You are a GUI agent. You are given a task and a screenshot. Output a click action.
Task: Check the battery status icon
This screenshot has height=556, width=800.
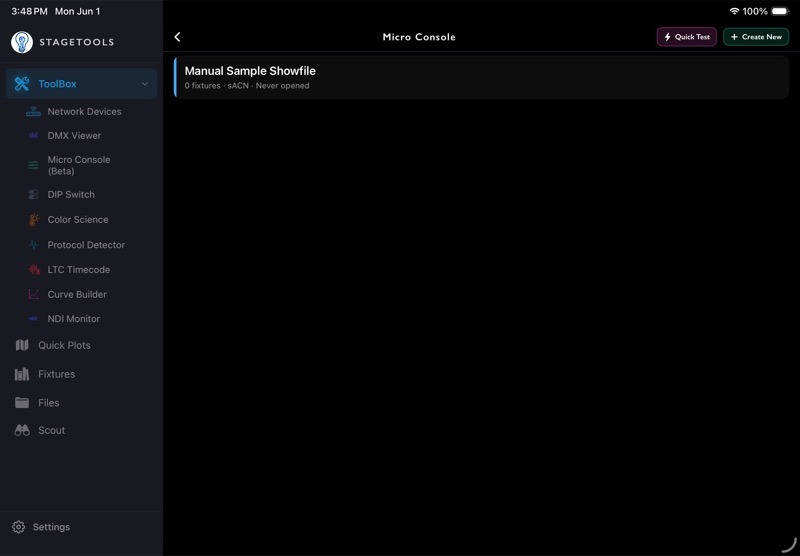(780, 11)
